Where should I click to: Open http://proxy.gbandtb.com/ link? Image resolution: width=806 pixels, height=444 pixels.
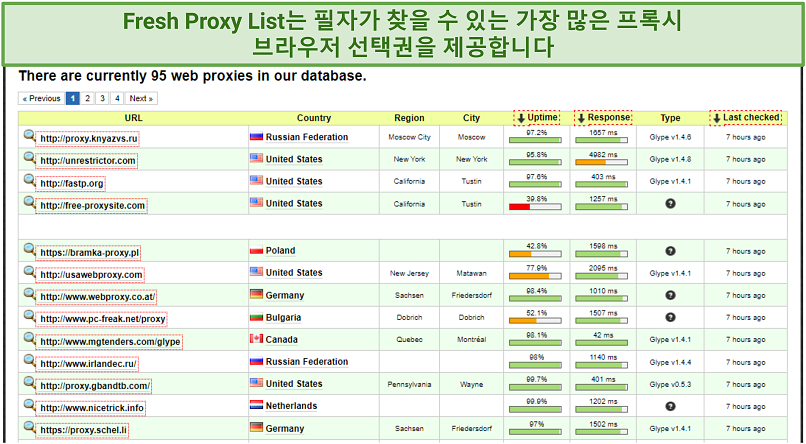[95, 386]
